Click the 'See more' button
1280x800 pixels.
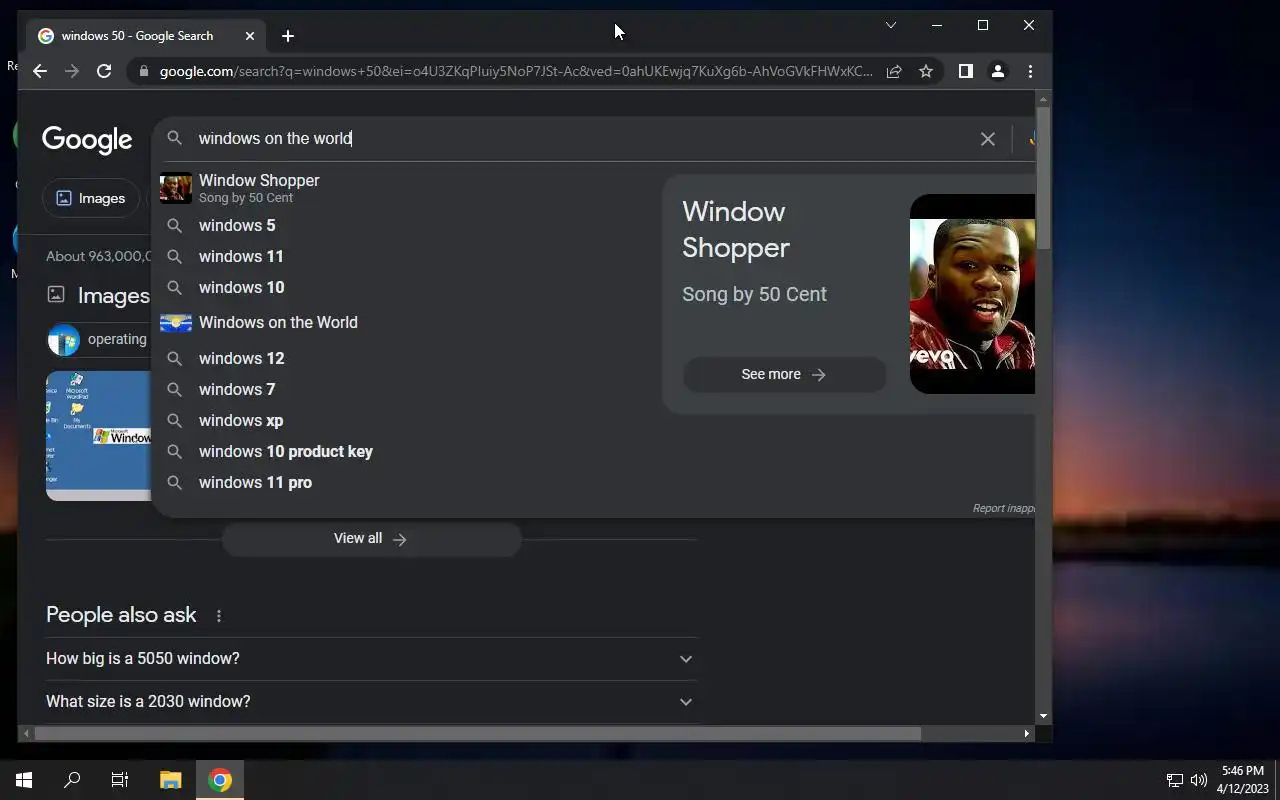(x=784, y=374)
